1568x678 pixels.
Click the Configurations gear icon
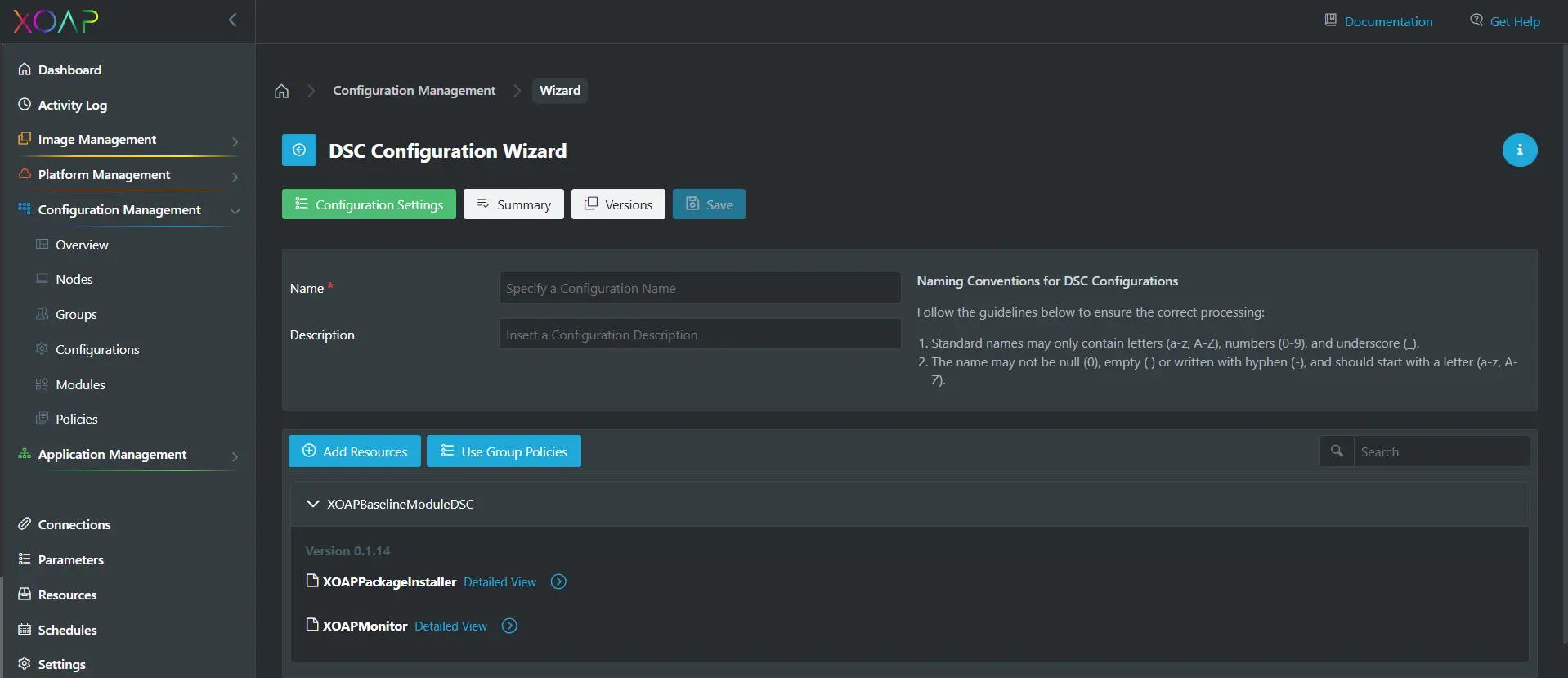43,348
